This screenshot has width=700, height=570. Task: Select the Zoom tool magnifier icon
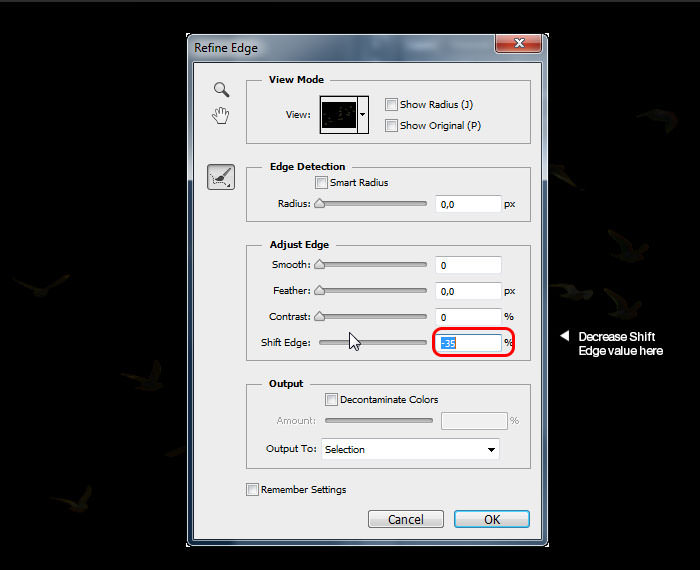(x=221, y=90)
